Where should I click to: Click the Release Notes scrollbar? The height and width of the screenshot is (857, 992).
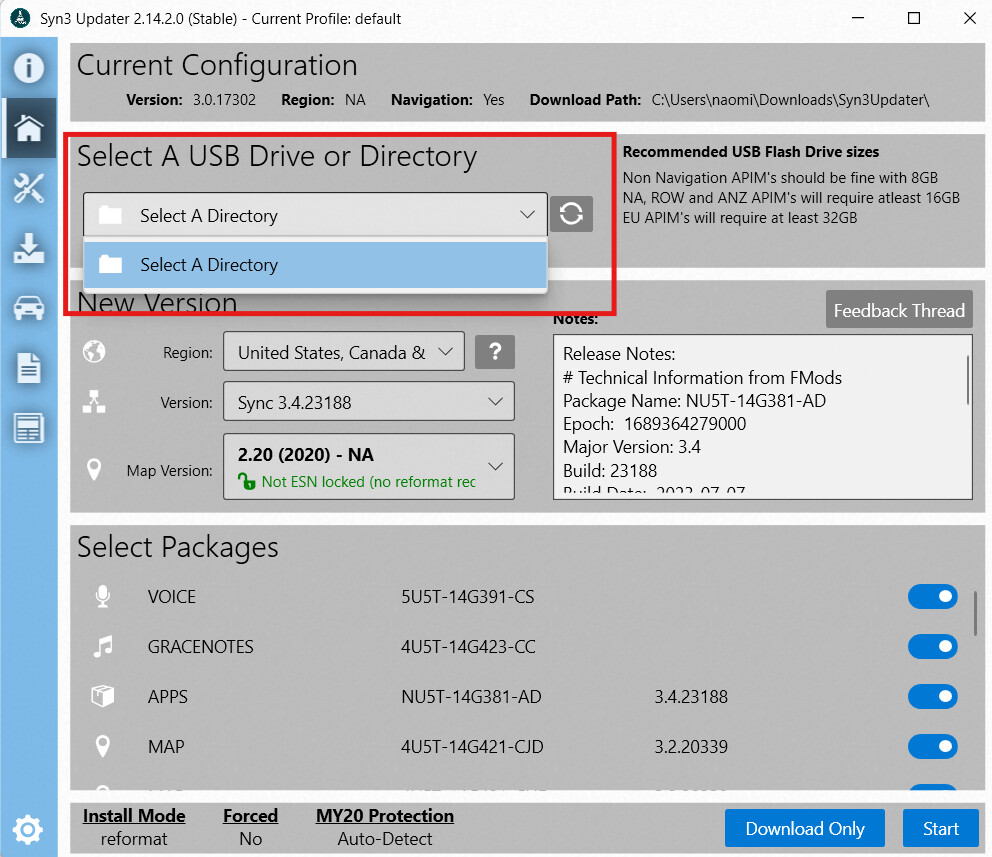click(x=967, y=380)
